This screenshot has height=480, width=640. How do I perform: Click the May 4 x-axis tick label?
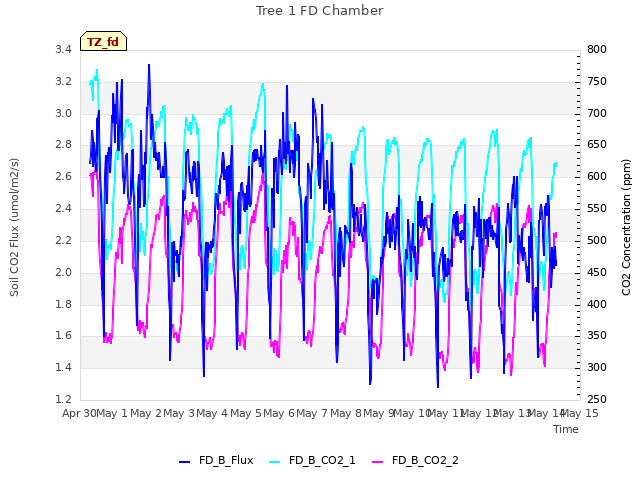pyautogui.click(x=212, y=413)
